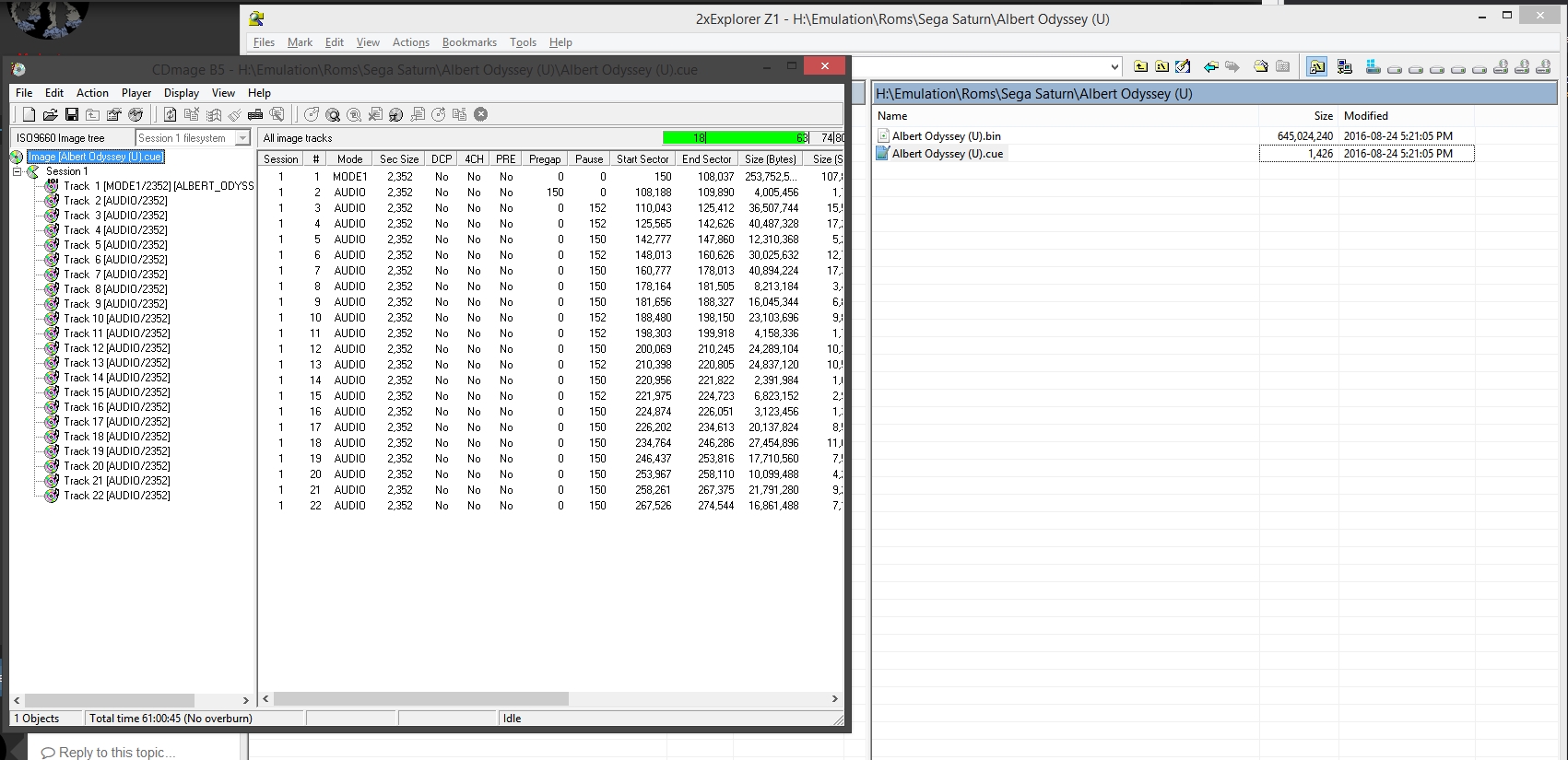Viewport: 1568px width, 760px height.
Task: Click 2xExplorer network computers icon
Action: click(1345, 66)
